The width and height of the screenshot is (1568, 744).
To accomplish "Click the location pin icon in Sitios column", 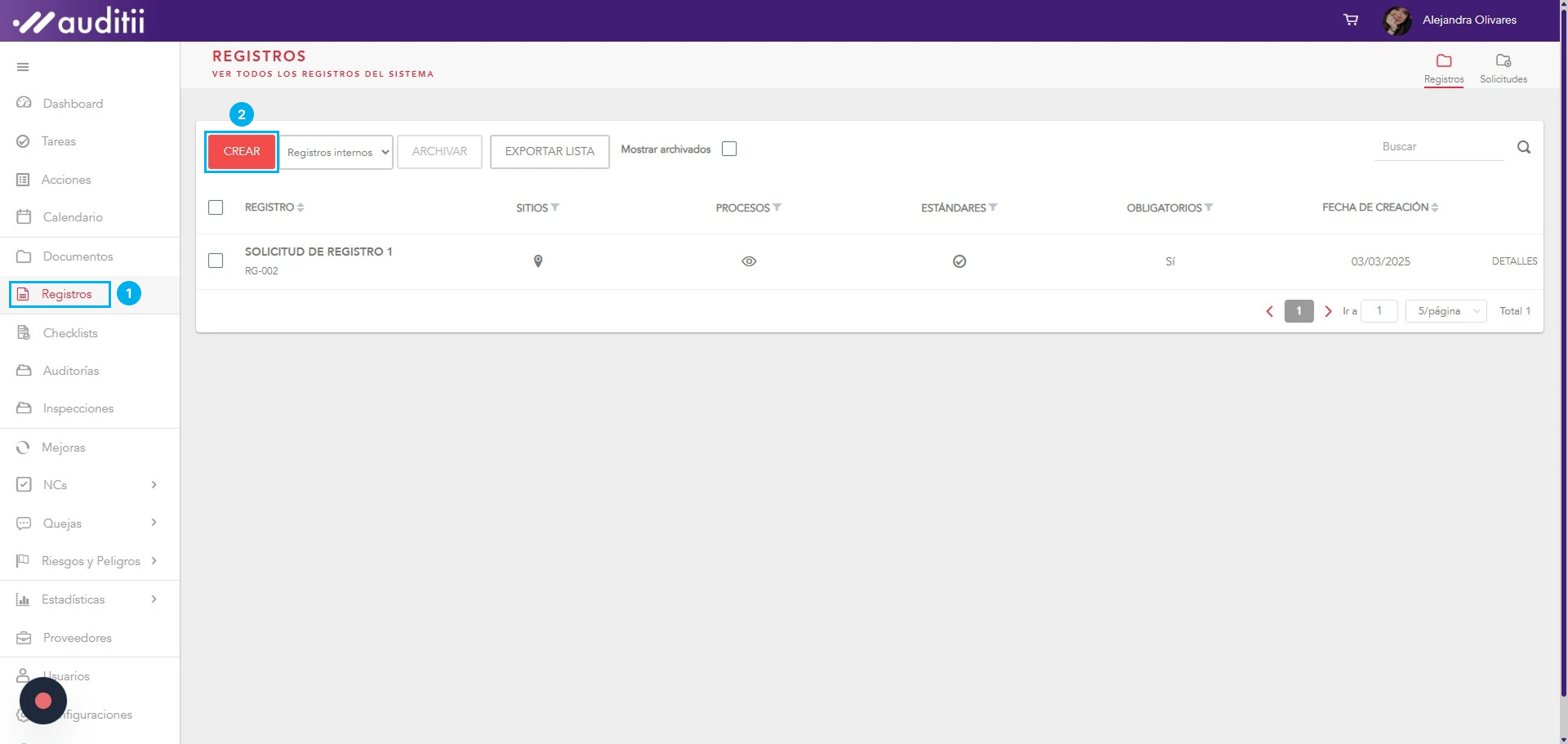I will tap(537, 261).
